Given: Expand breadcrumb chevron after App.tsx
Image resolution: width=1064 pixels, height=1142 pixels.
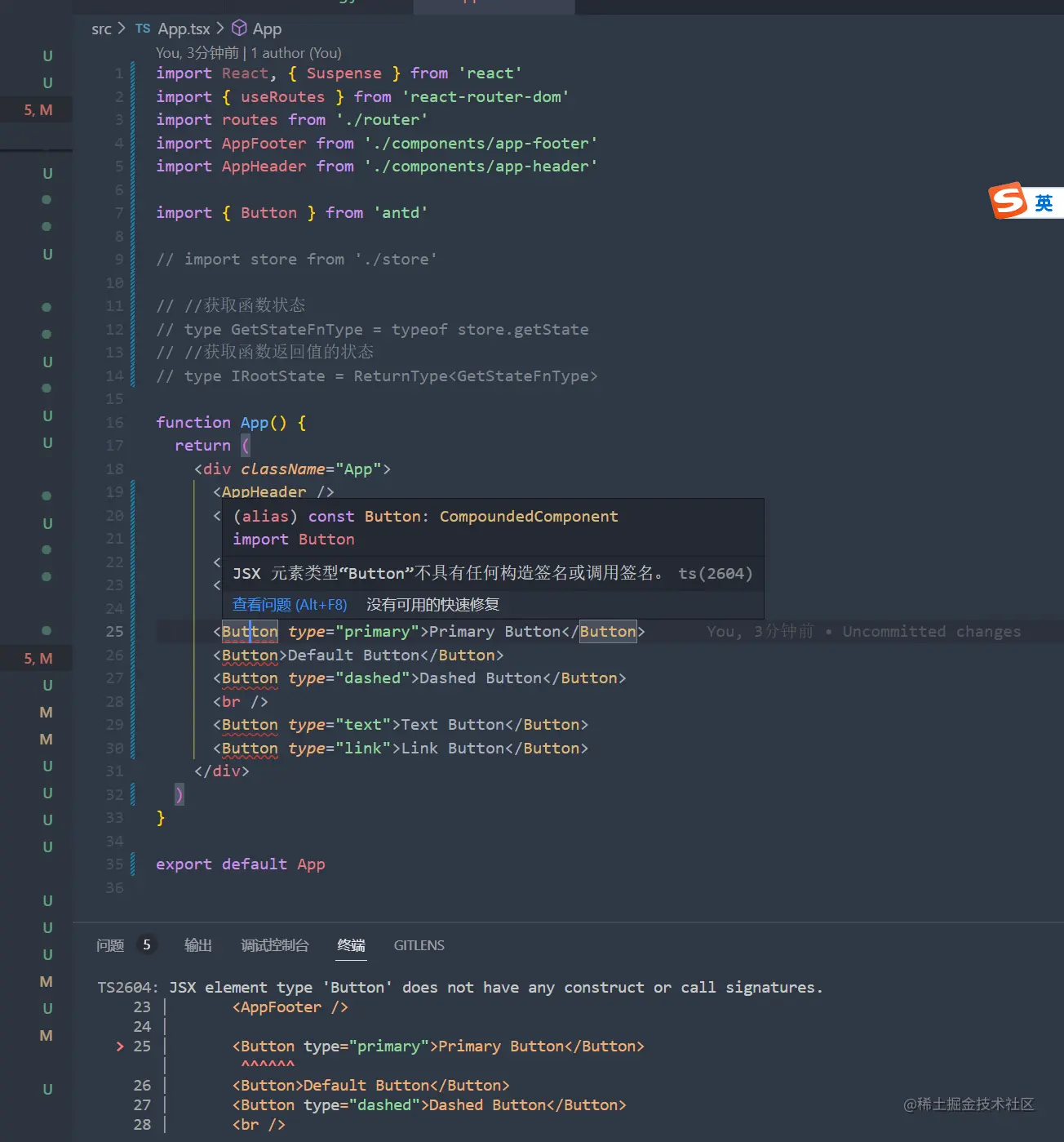Looking at the screenshot, I should pyautogui.click(x=220, y=29).
